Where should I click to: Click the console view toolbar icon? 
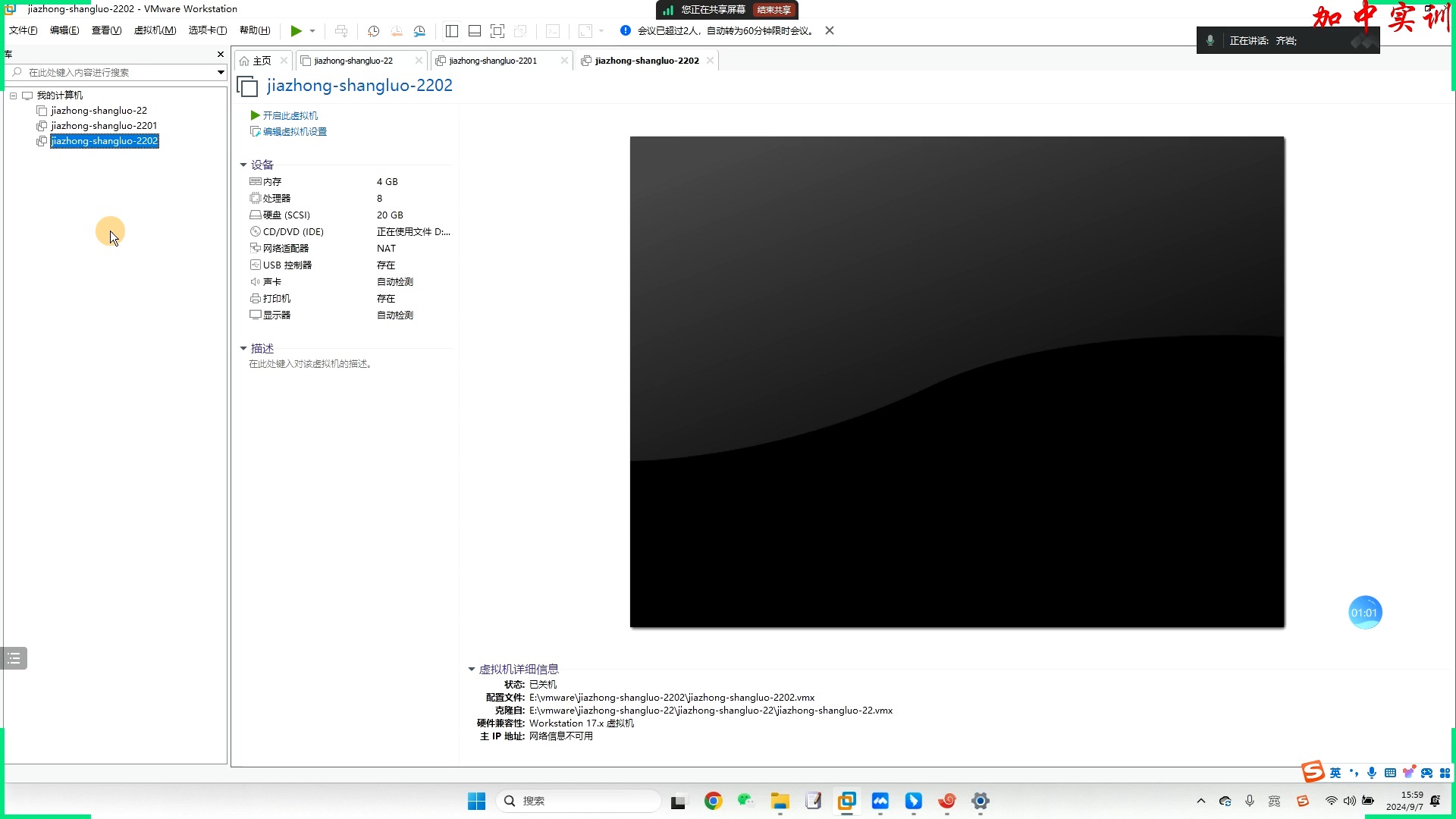pyautogui.click(x=554, y=31)
